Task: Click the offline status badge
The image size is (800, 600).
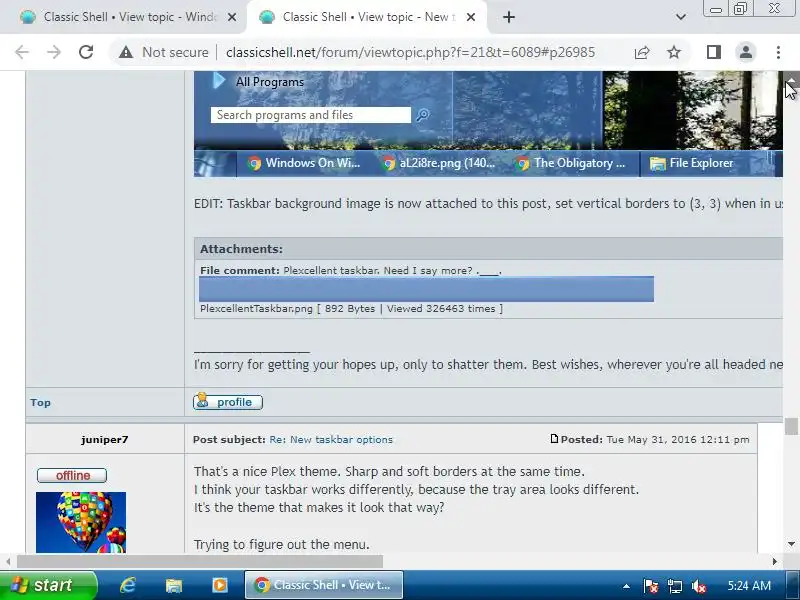Action: pos(72,476)
